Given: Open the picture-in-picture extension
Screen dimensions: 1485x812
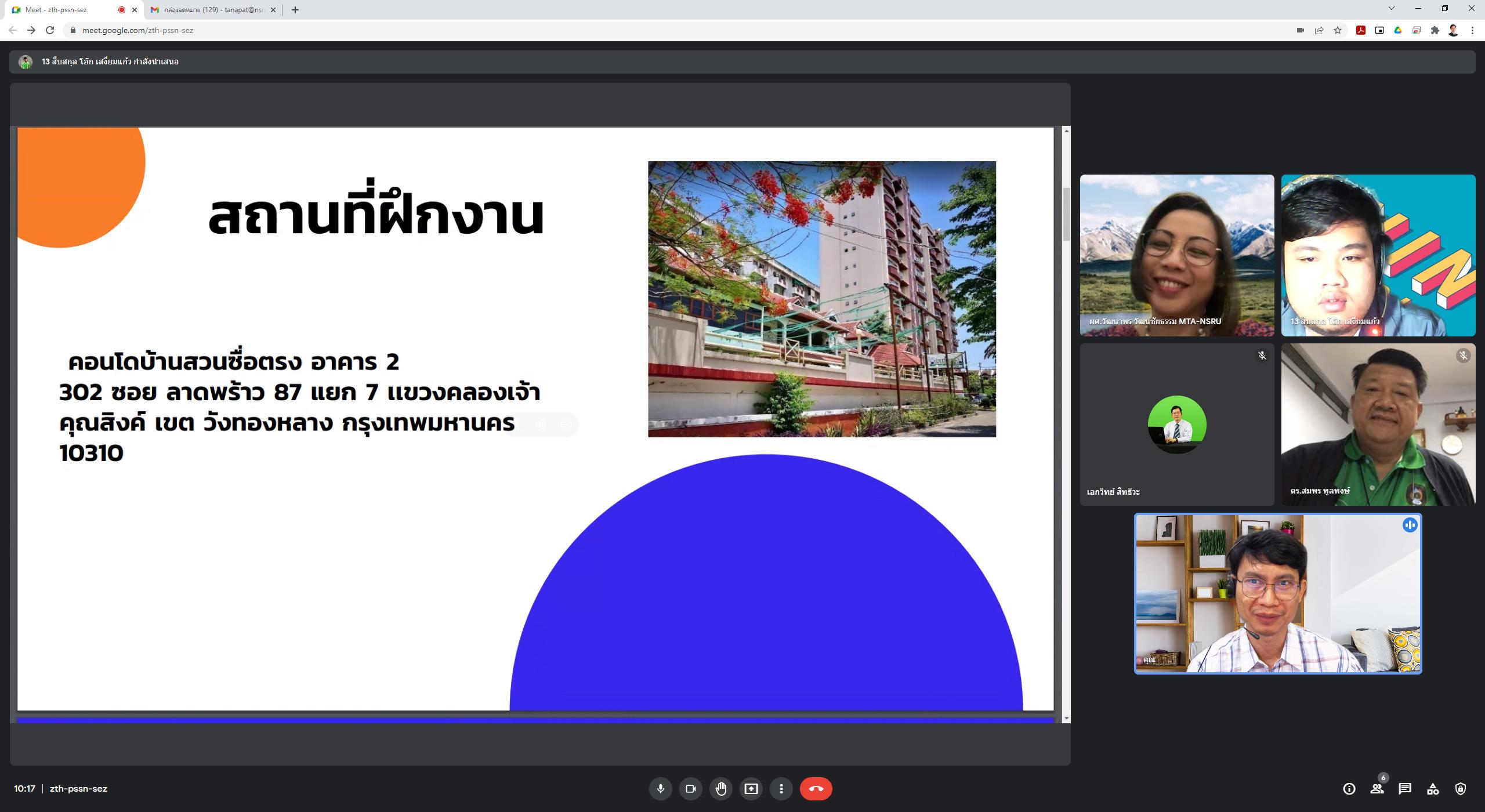Looking at the screenshot, I should pyautogui.click(x=1379, y=30).
